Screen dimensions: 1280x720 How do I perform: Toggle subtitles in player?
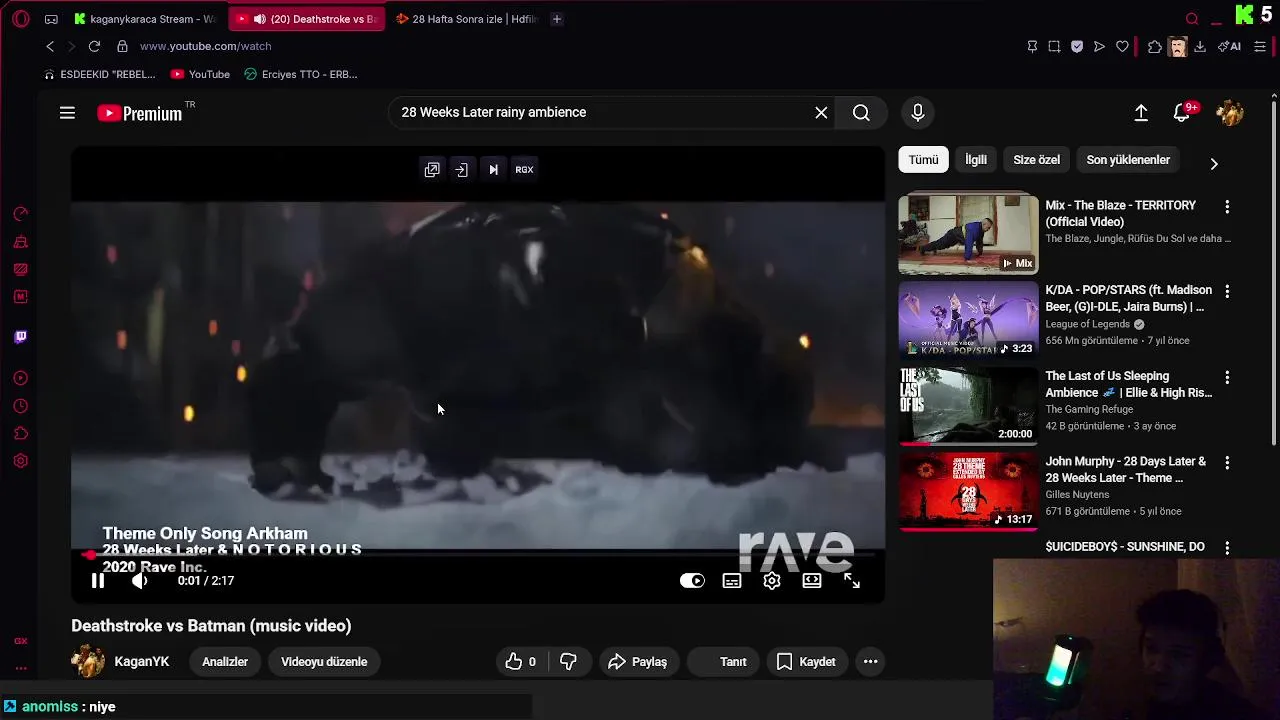tap(732, 581)
